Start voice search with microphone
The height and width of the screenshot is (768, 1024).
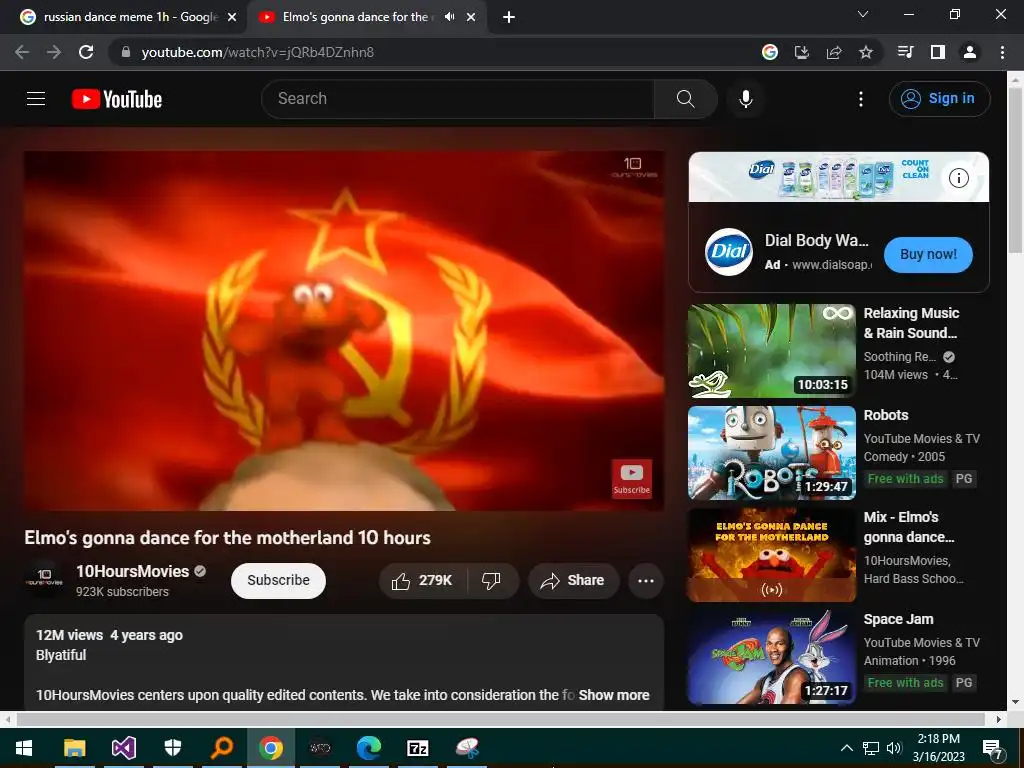pyautogui.click(x=745, y=99)
